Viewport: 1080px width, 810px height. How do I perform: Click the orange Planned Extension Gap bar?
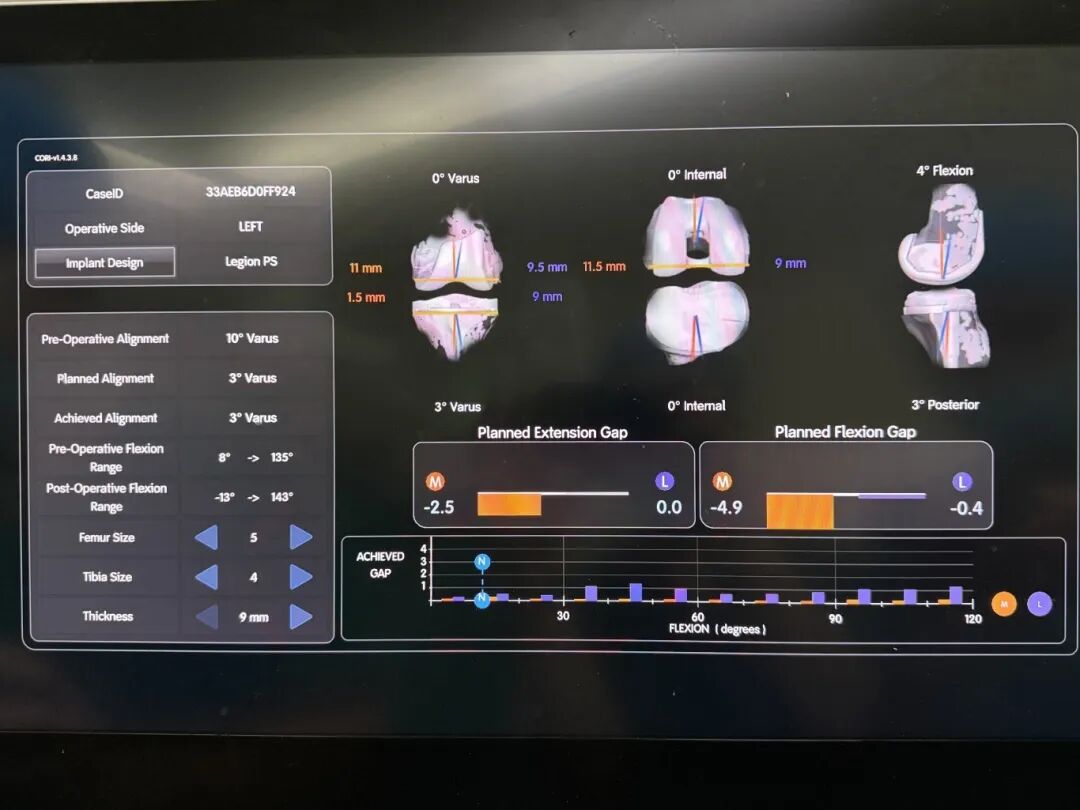(x=509, y=504)
